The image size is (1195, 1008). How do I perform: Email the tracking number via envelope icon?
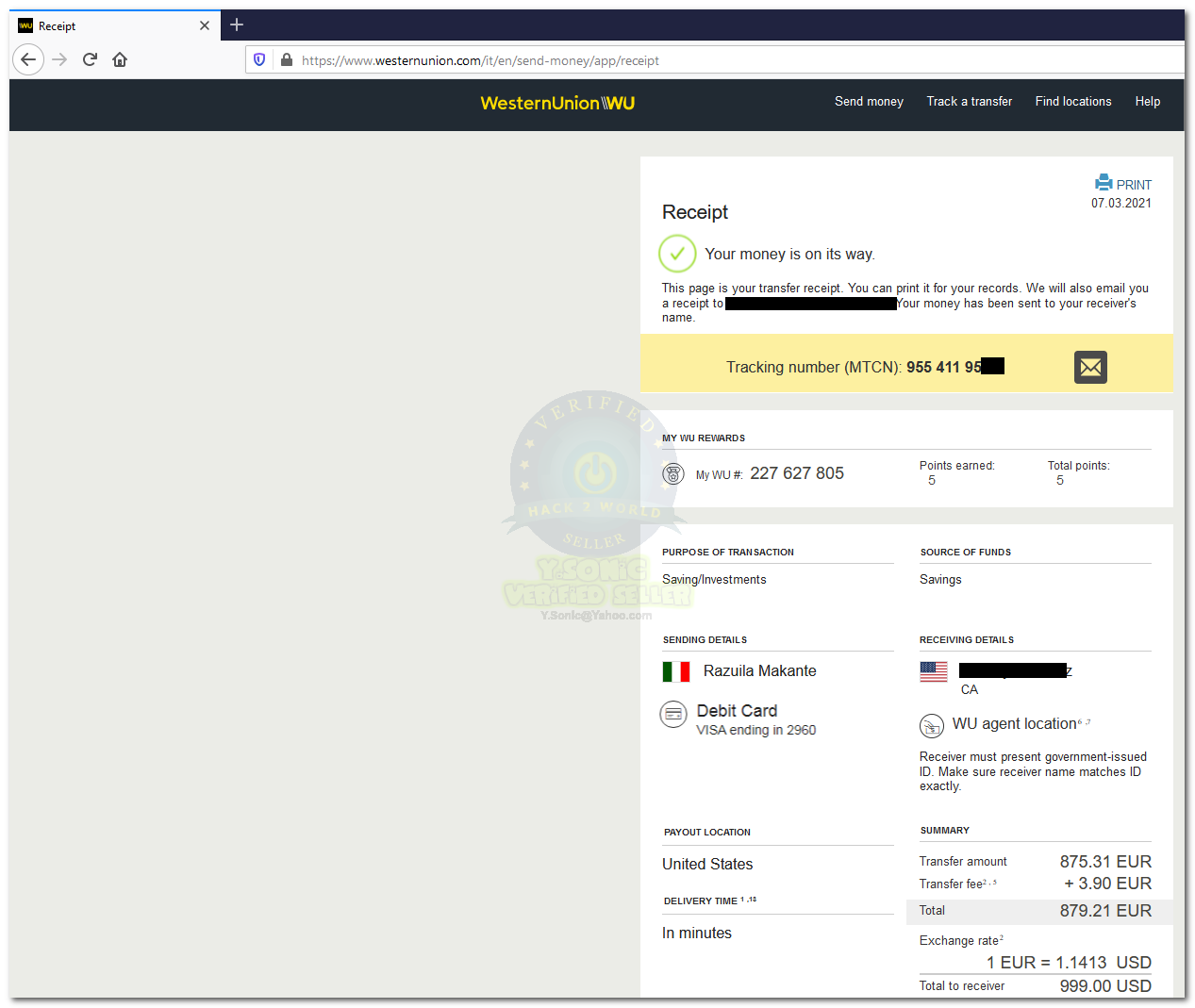[1090, 367]
